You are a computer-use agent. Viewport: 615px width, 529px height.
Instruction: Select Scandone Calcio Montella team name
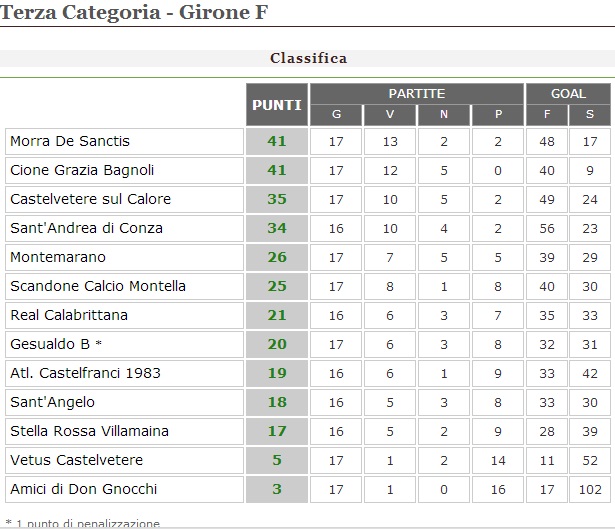[98, 286]
